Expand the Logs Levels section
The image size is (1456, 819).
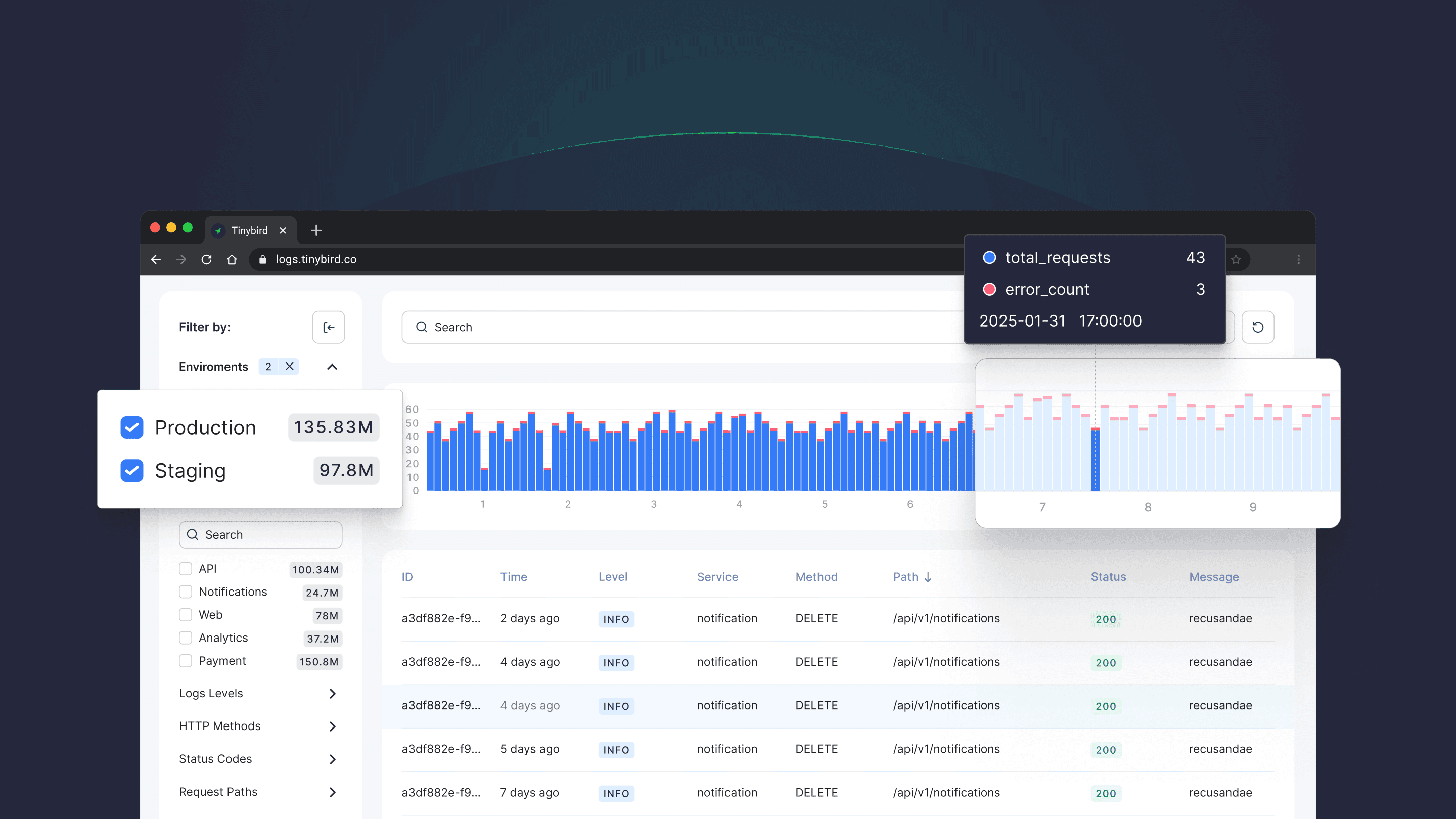332,694
